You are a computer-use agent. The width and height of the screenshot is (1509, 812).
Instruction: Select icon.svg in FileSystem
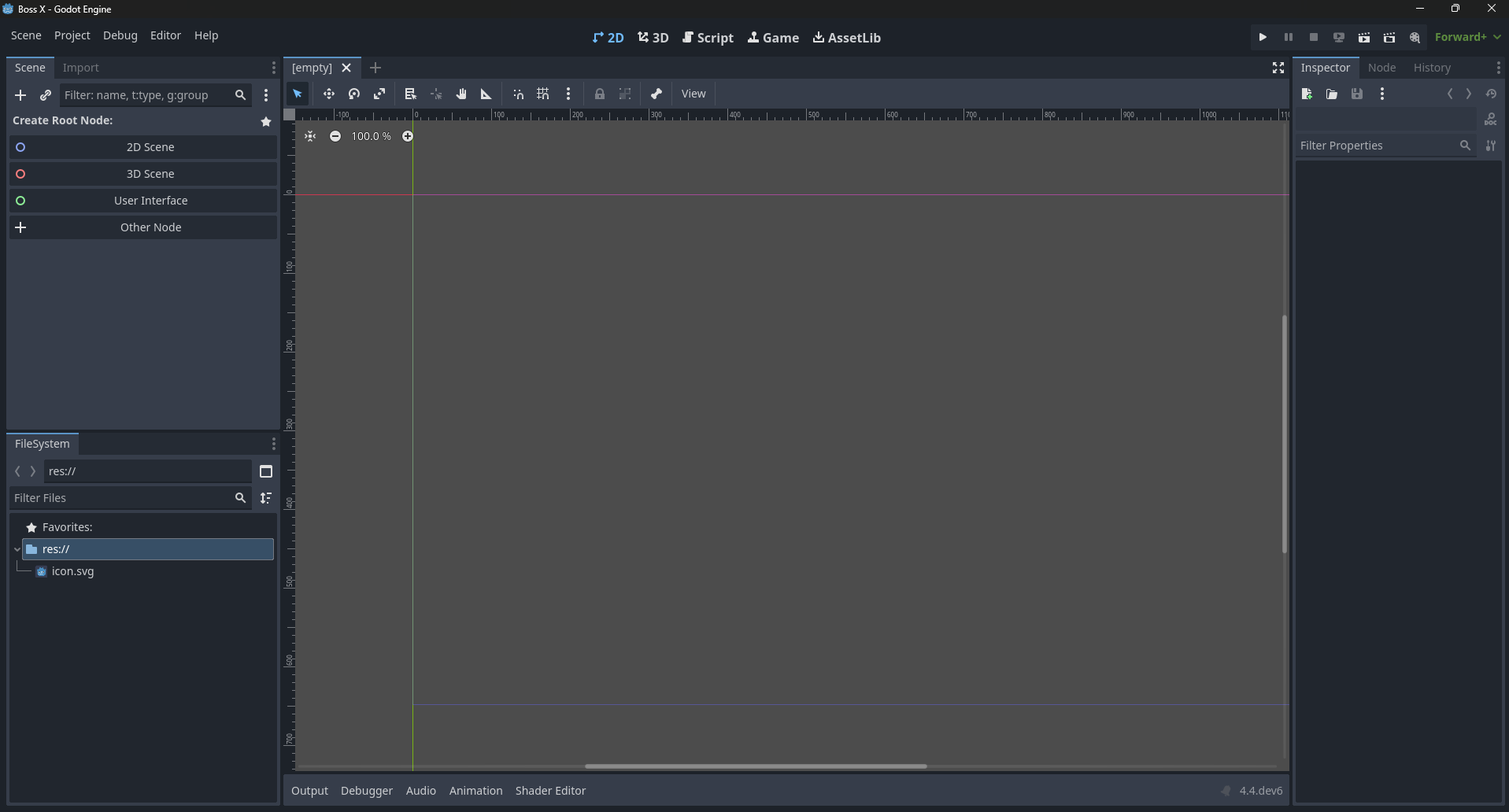tap(72, 571)
